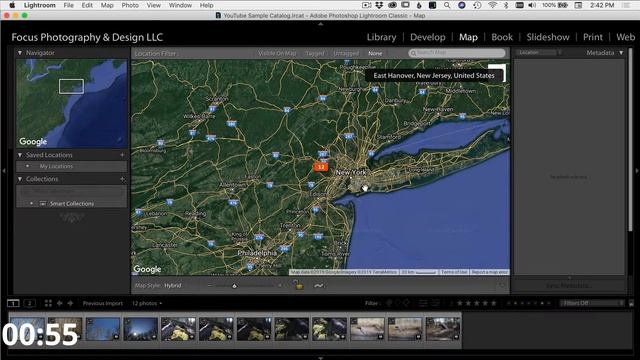Filter map by Untagged photos
640x360 pixels.
point(346,53)
